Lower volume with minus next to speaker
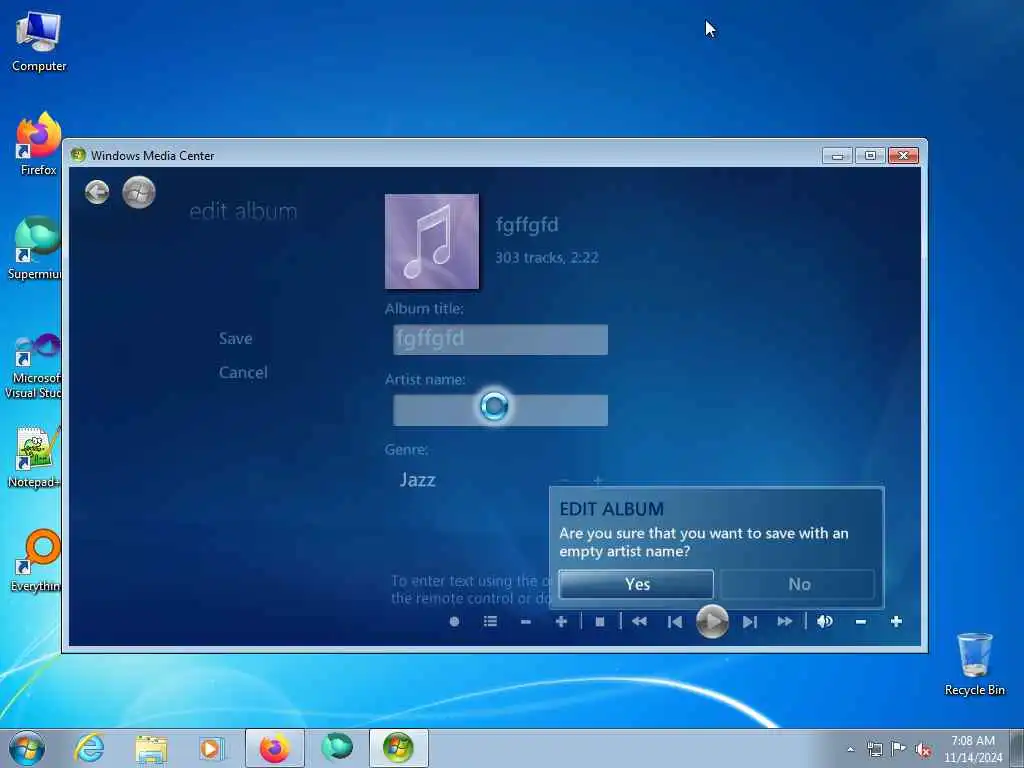The image size is (1024, 768). tap(861, 622)
